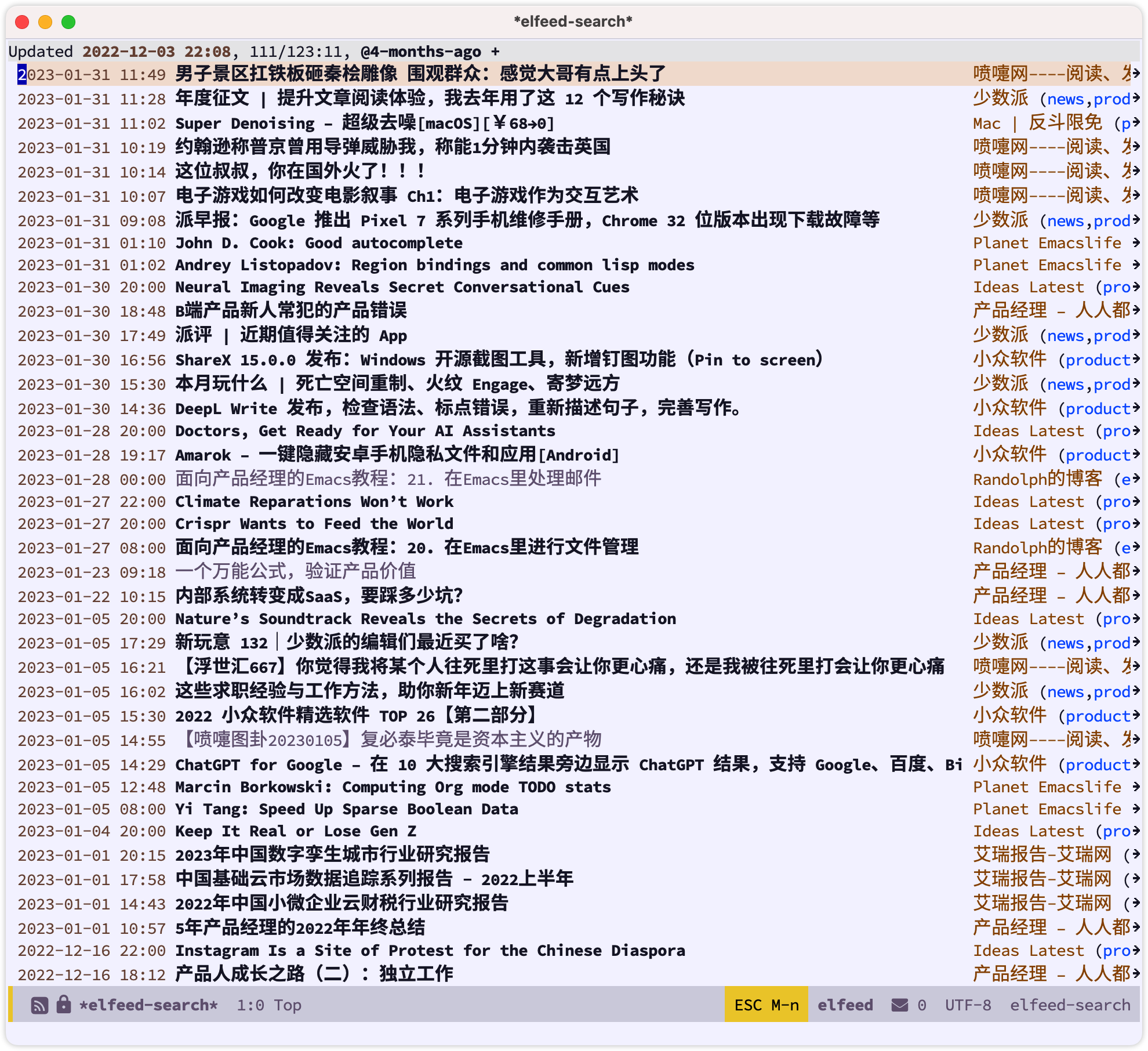The height and width of the screenshot is (1051, 1148).
Task: Select 新玩意 132 entry
Action: (347, 643)
